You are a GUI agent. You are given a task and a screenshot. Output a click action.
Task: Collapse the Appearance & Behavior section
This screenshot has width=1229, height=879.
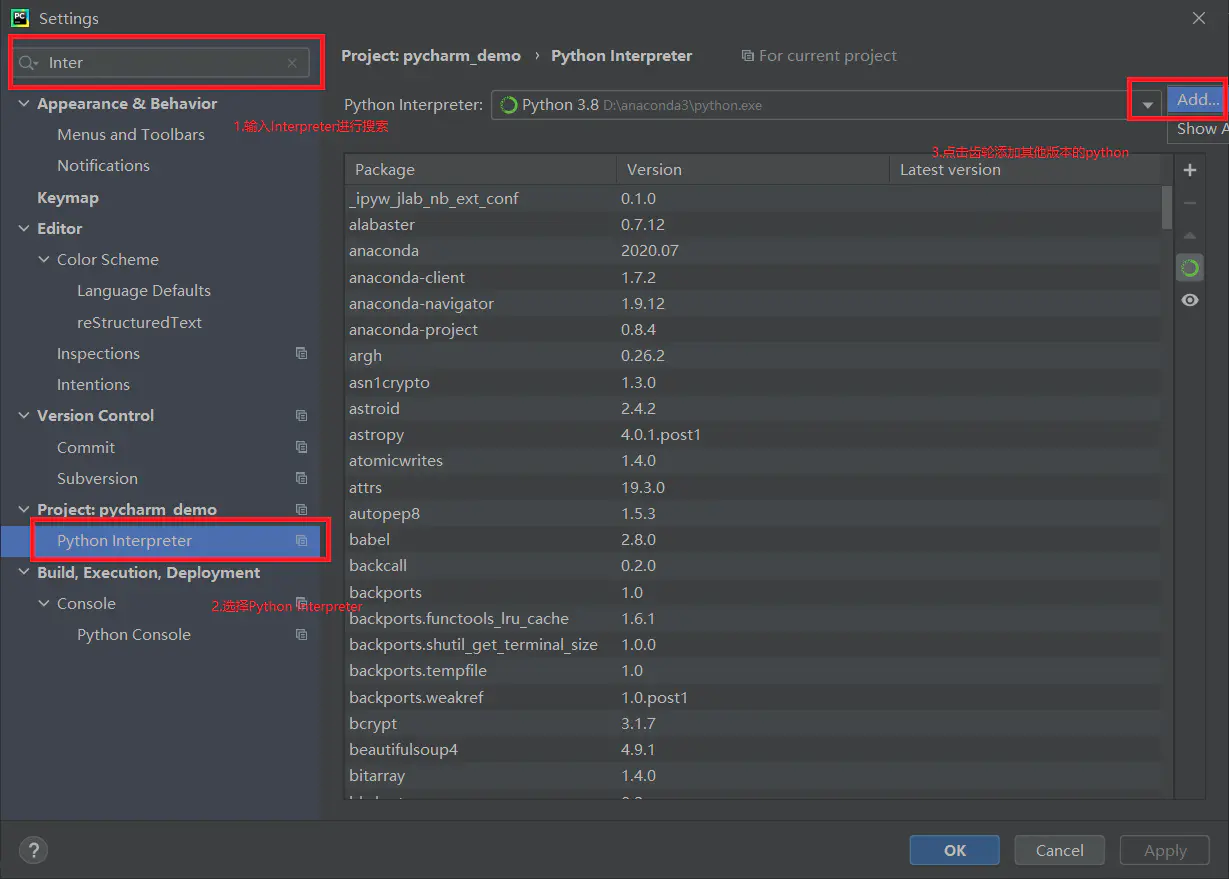point(25,104)
